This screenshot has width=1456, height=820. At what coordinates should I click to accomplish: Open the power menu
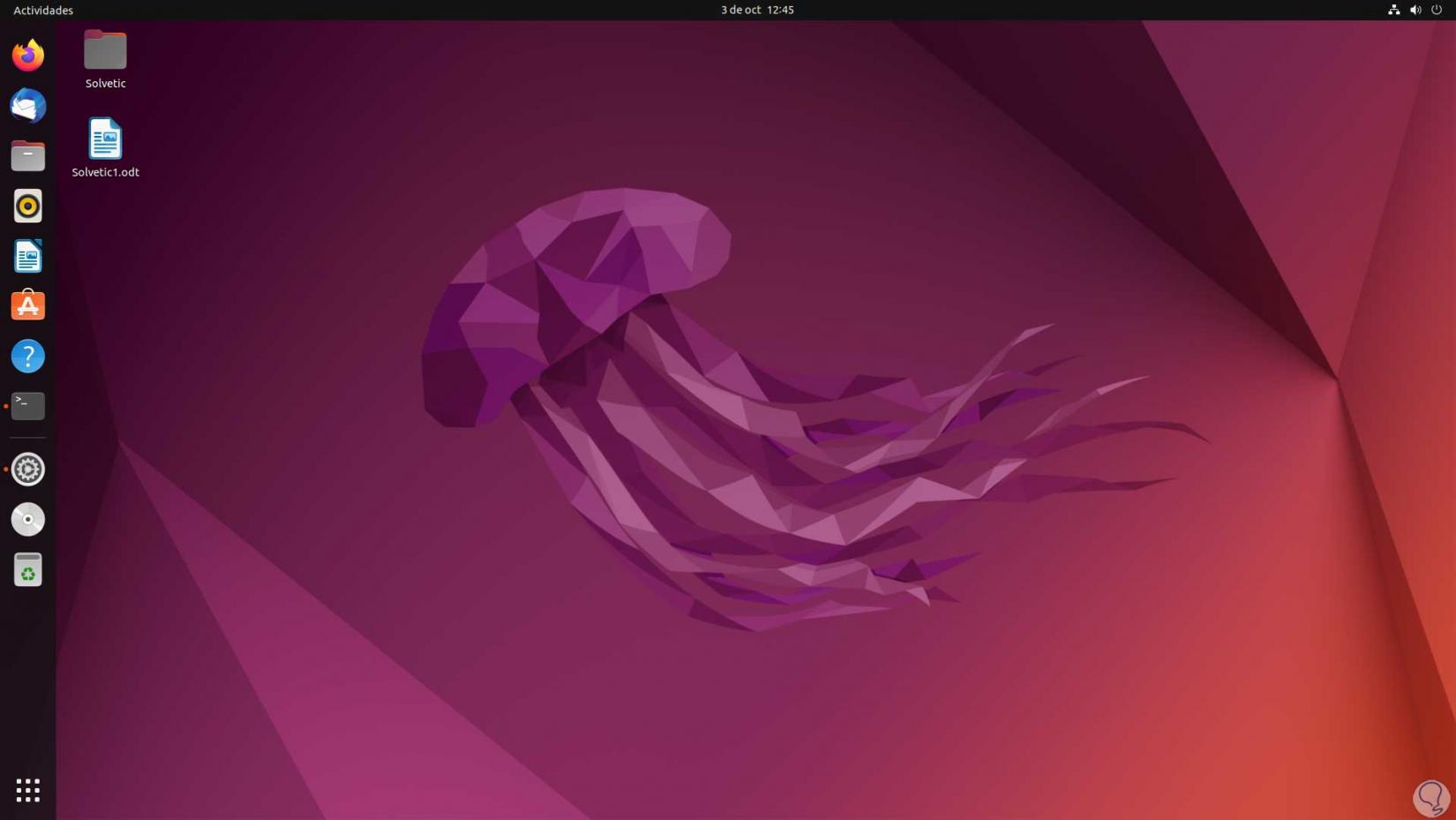[1437, 10]
